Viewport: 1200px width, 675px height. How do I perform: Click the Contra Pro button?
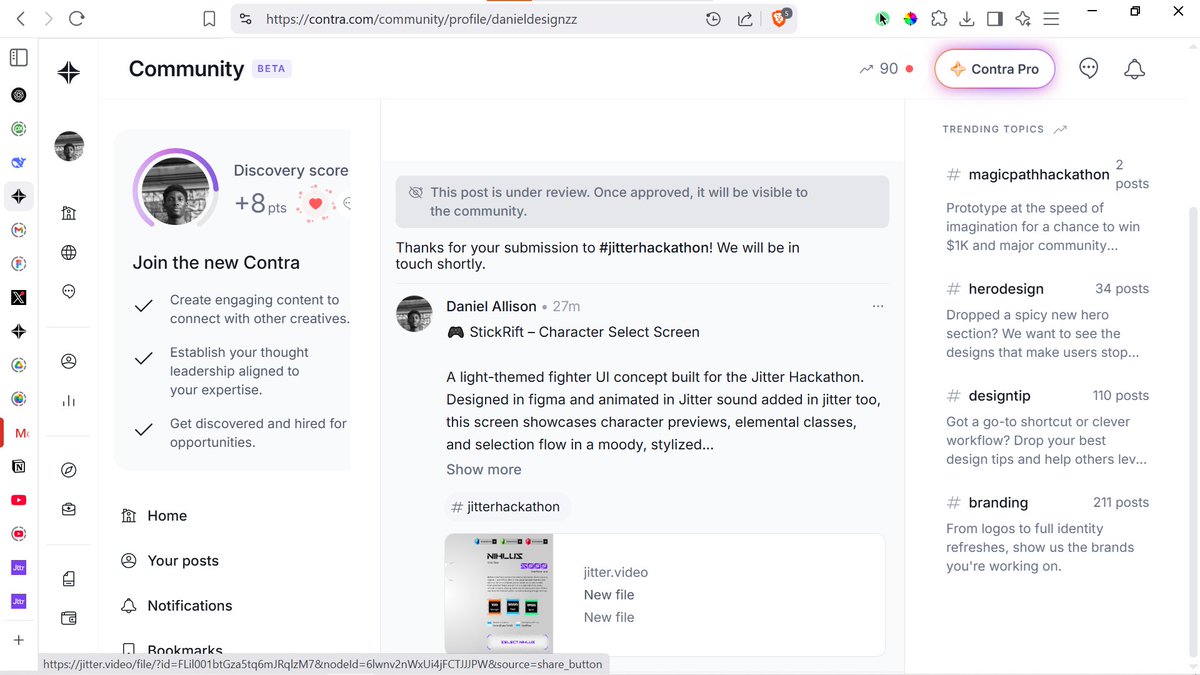pyautogui.click(x=995, y=69)
